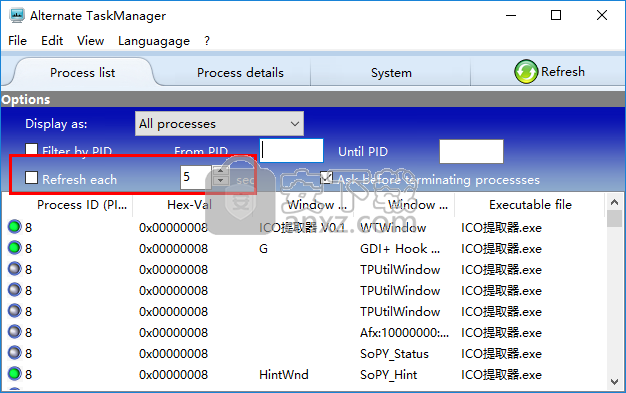
Task: Click the process list scrollbar thumb
Action: [614, 218]
